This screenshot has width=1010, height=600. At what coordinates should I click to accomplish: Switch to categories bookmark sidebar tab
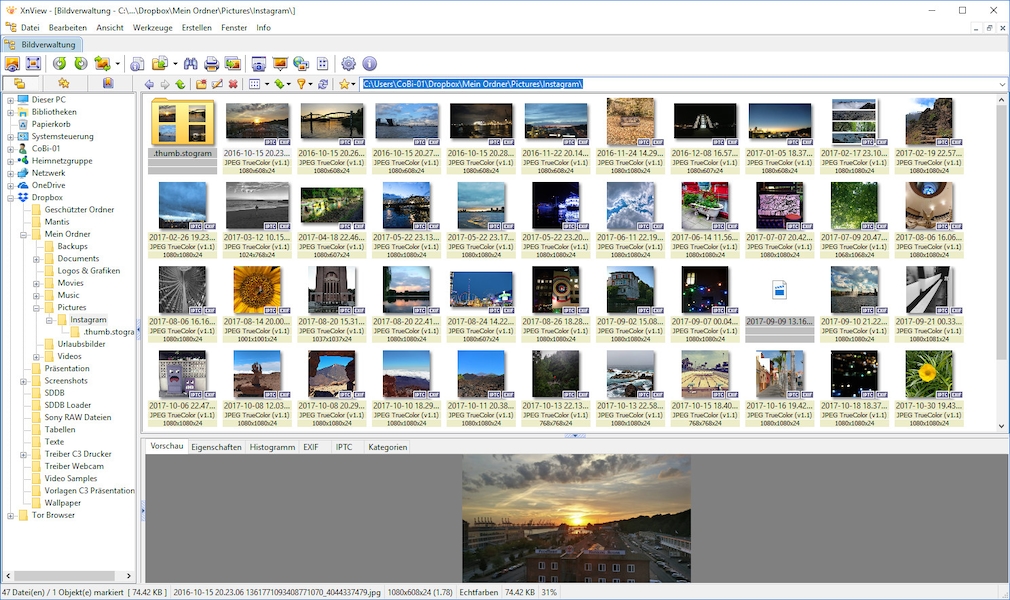[x=108, y=83]
